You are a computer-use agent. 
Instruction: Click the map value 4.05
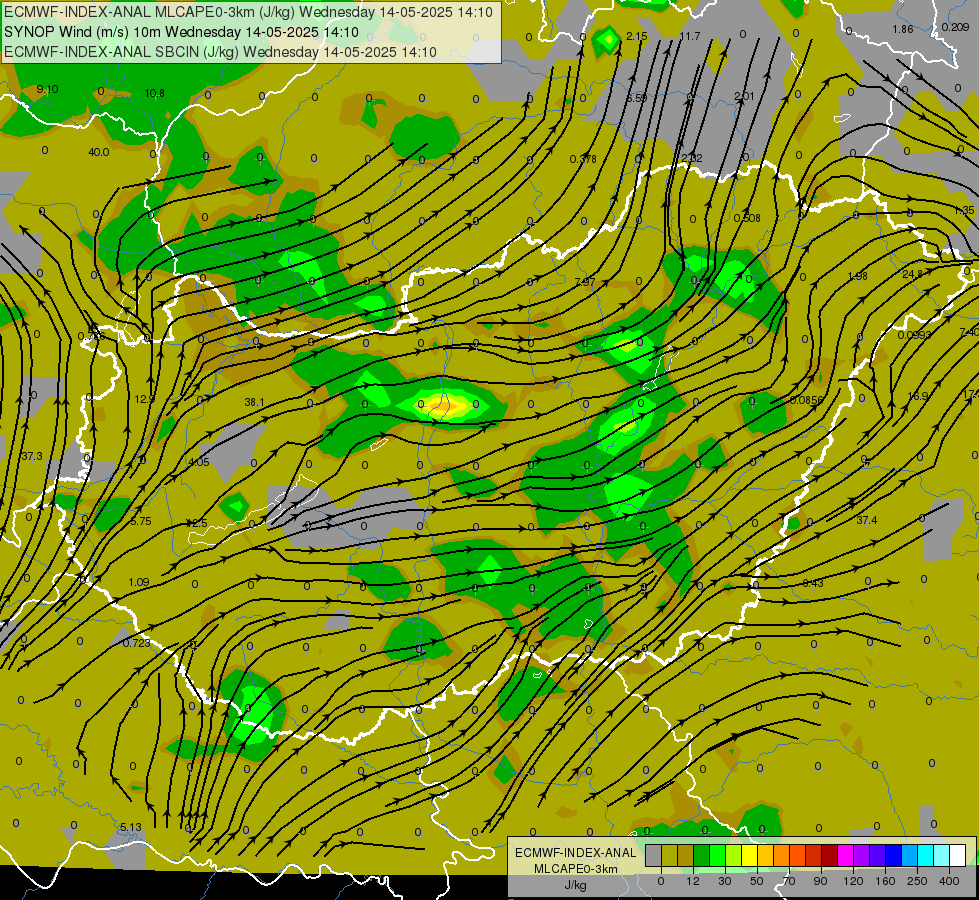[x=199, y=462]
